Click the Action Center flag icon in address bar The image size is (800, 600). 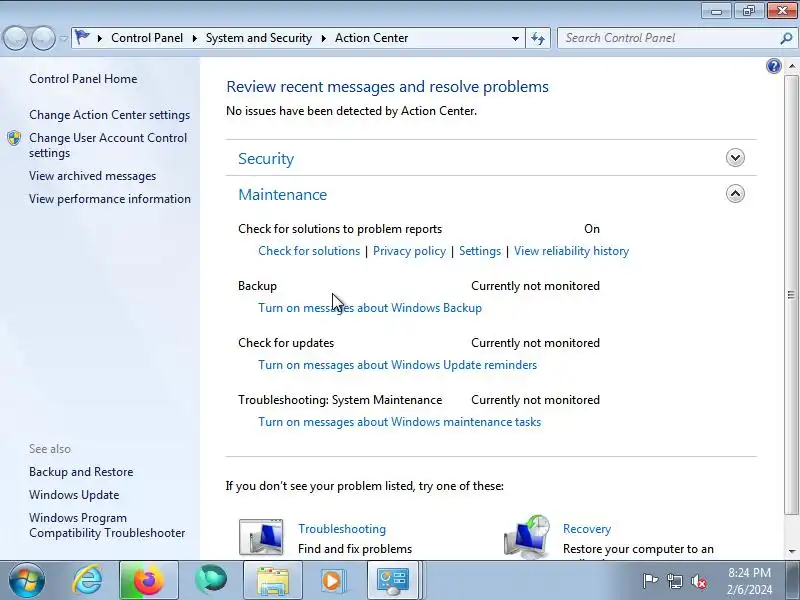pos(82,37)
